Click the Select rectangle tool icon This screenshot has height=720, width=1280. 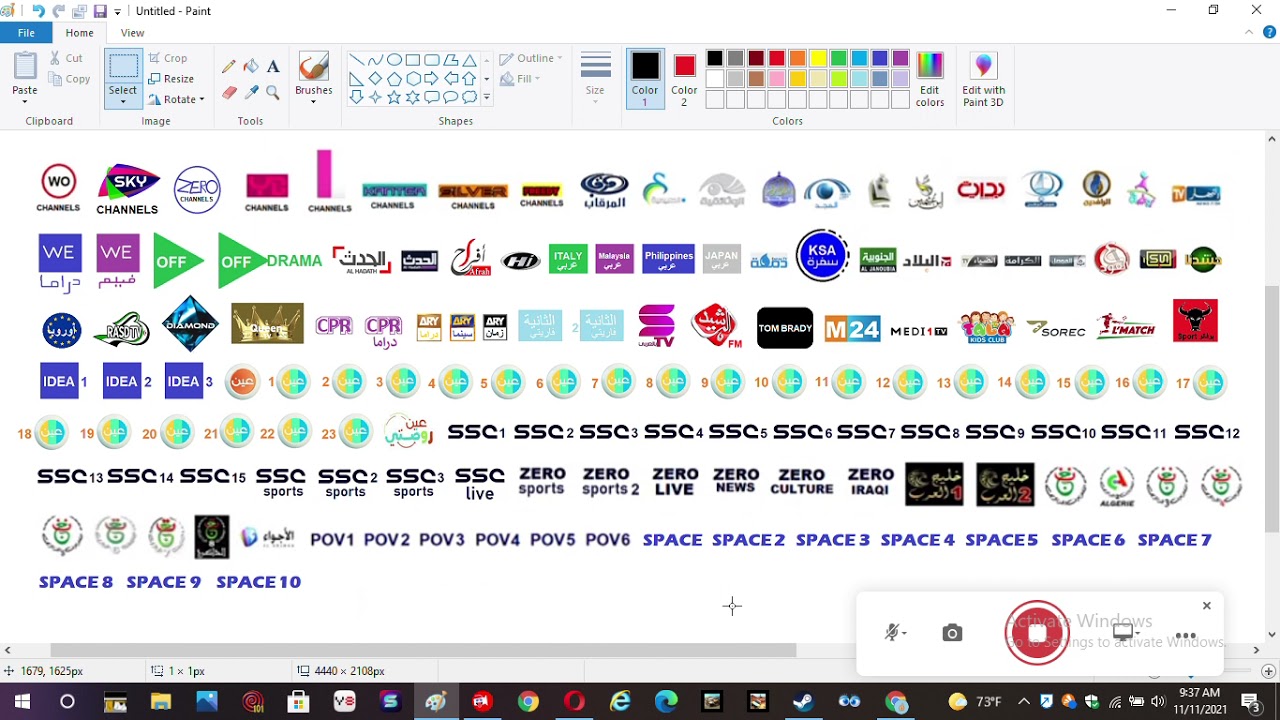(x=123, y=66)
